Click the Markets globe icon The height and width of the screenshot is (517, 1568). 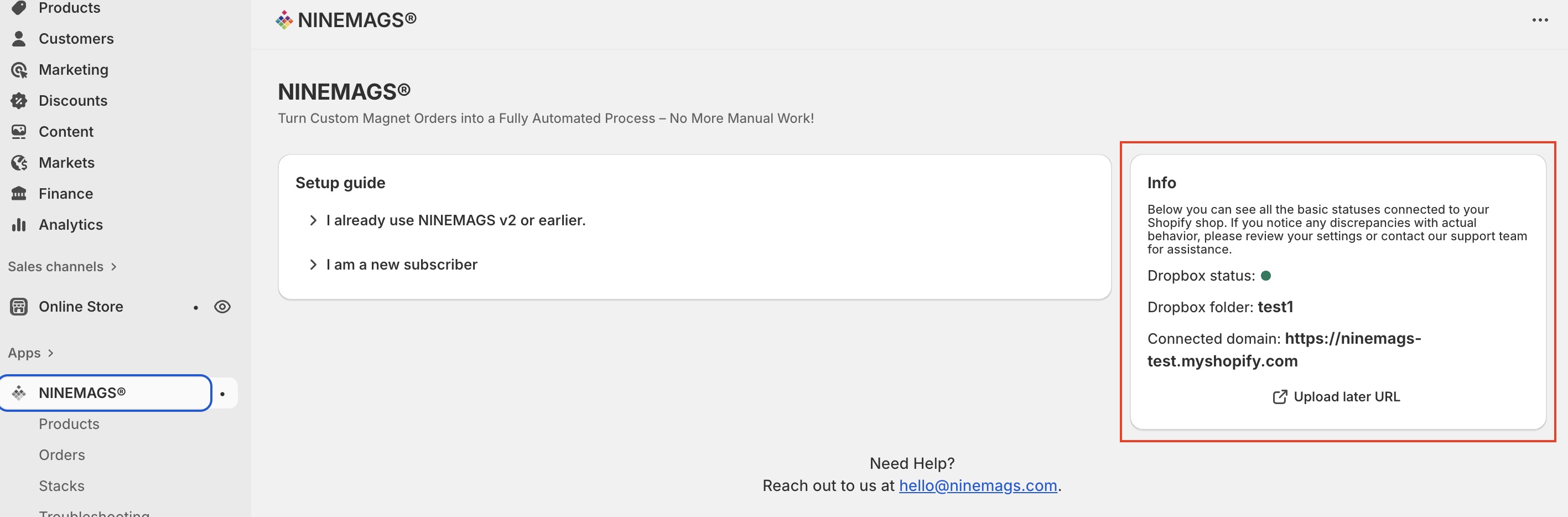point(19,163)
